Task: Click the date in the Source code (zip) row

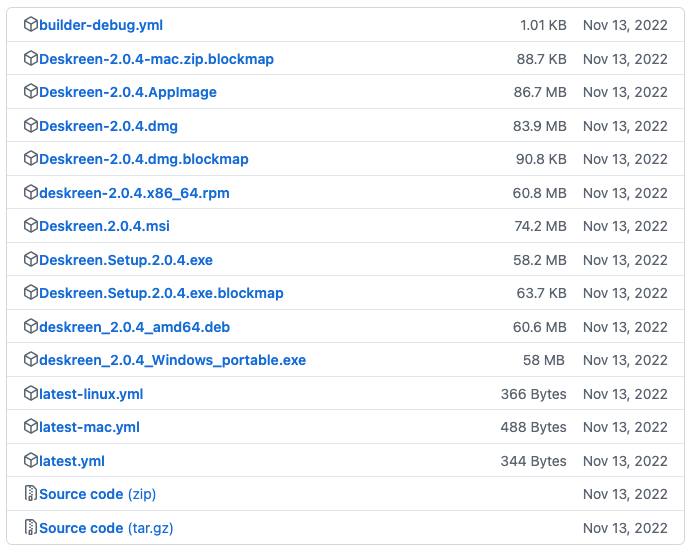Action: click(625, 494)
